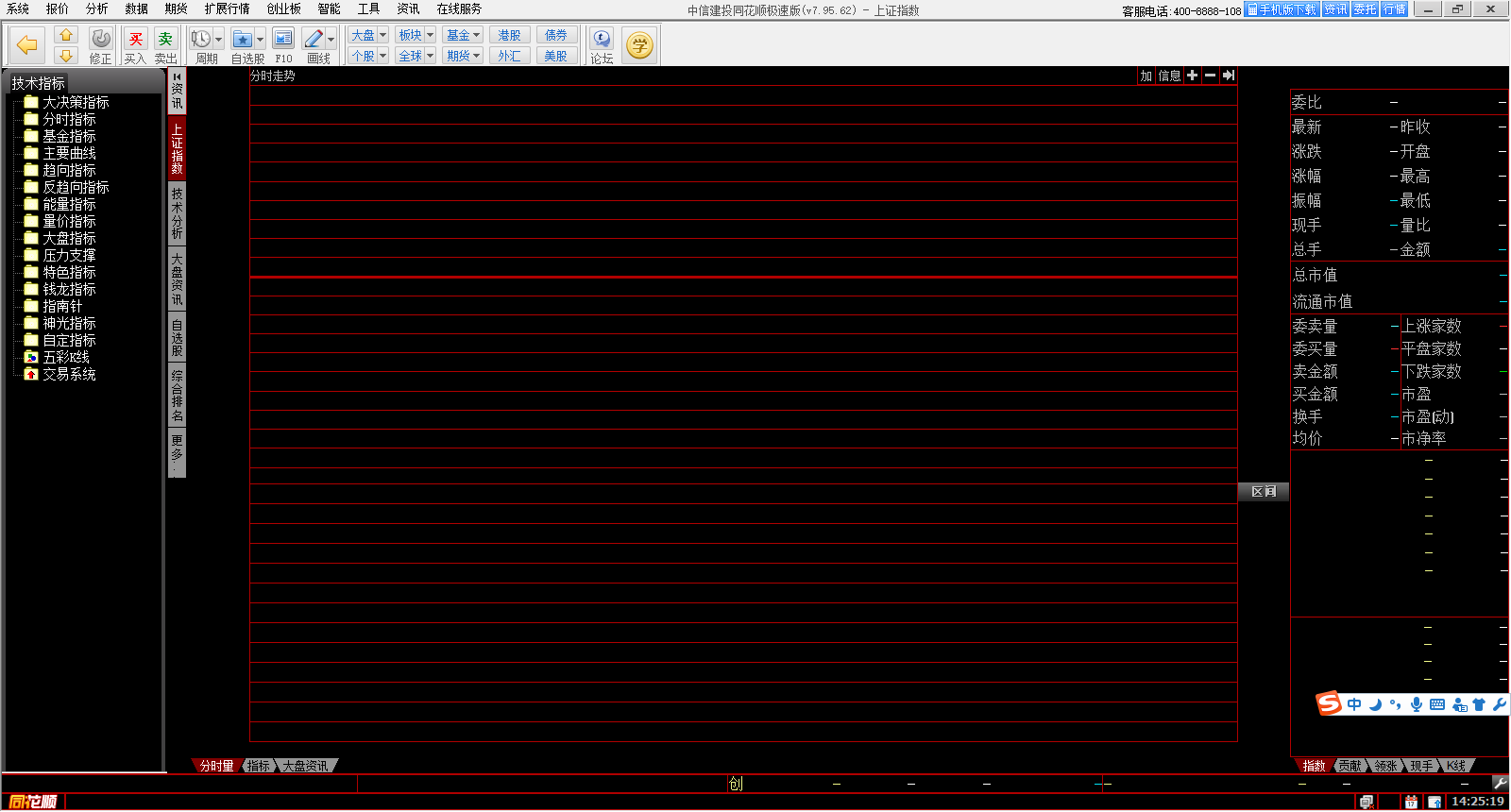Click the 区间 button beside chart
The image size is (1511, 812).
(x=1264, y=492)
